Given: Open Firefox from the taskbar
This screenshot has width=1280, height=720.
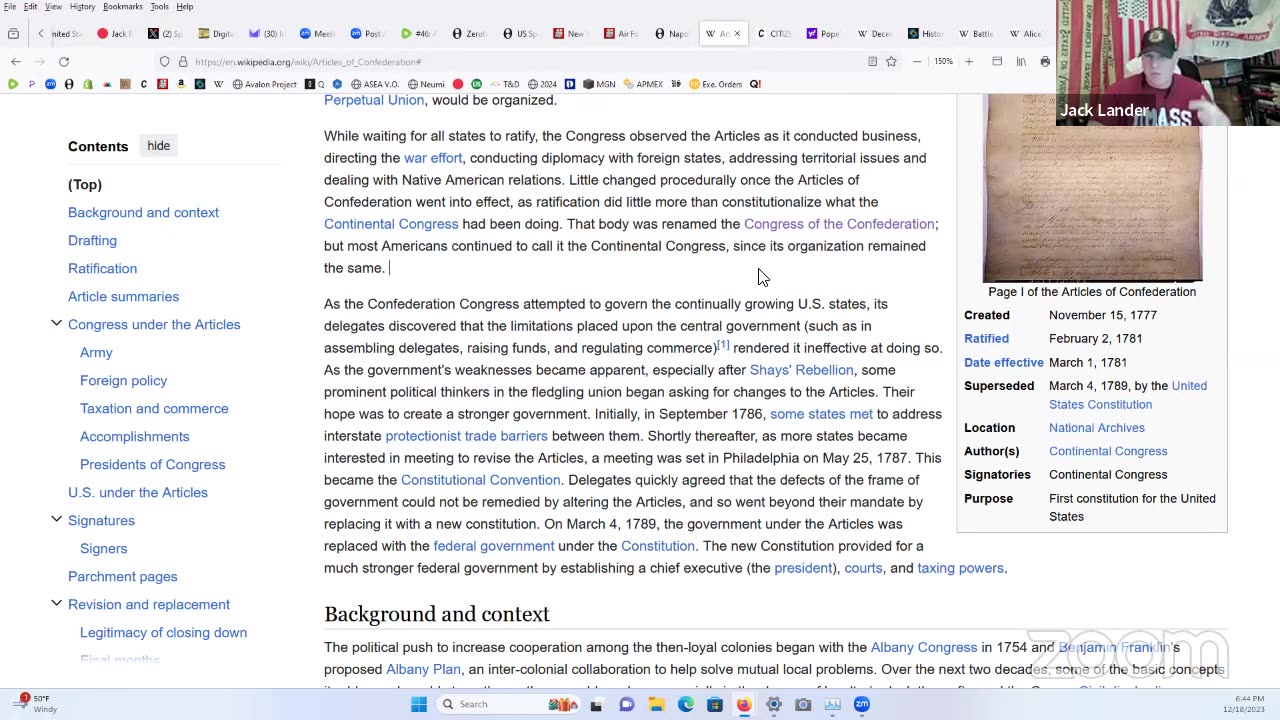Looking at the screenshot, I should pos(744,704).
